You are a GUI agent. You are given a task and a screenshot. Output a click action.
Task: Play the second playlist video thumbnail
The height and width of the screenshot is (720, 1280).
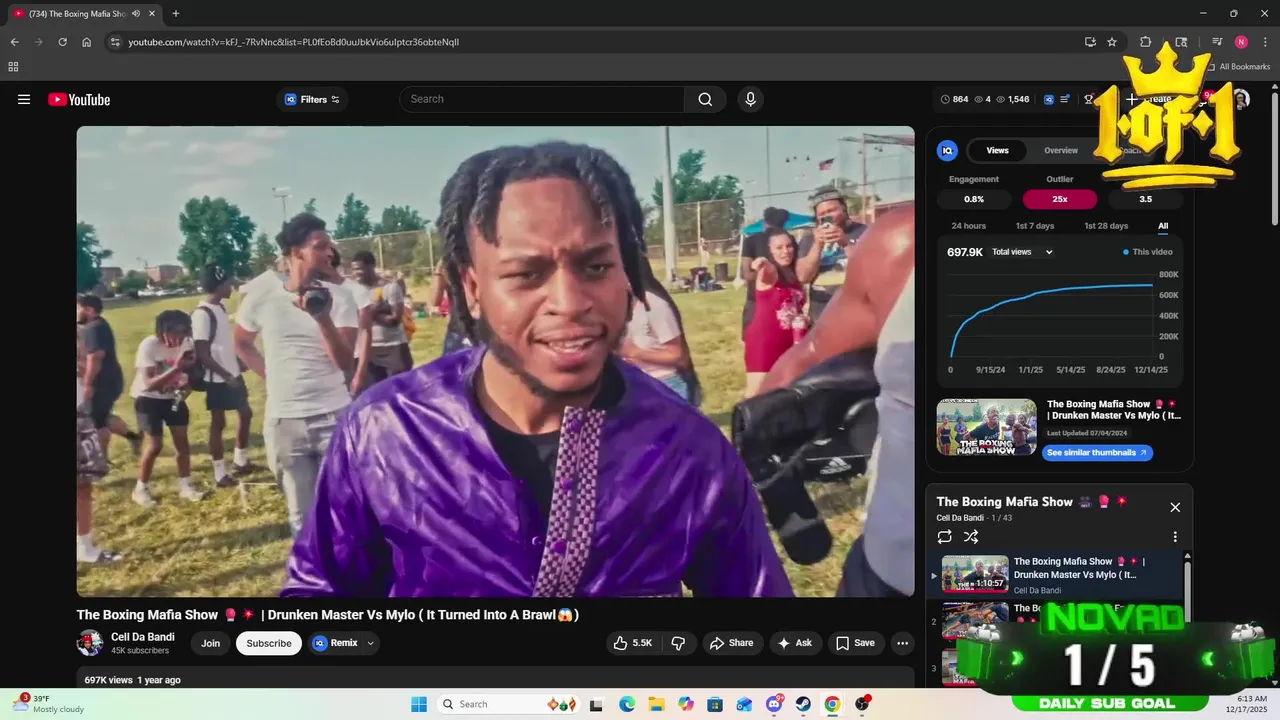pos(975,621)
